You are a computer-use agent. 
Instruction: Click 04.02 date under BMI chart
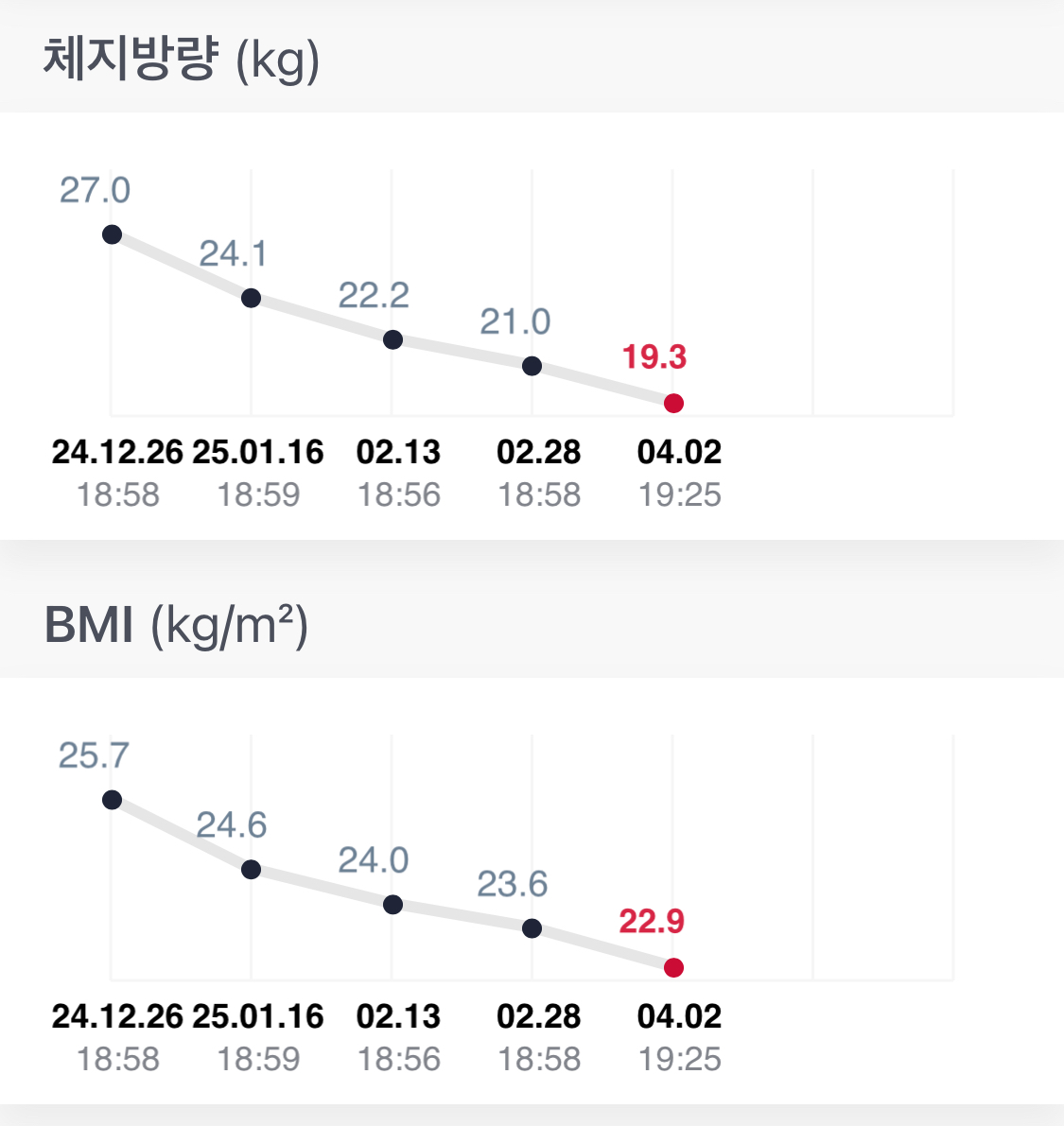click(679, 1016)
